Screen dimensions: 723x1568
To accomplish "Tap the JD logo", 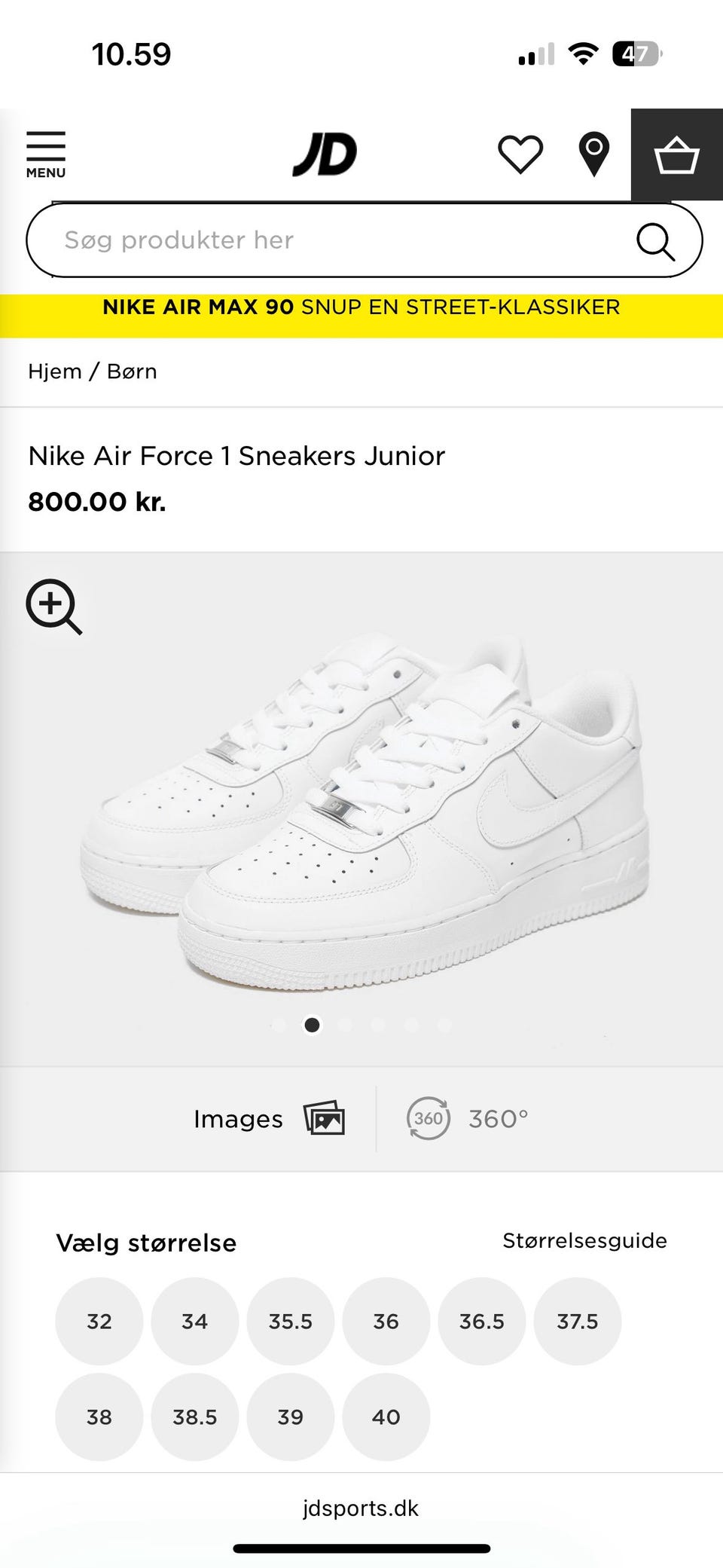I will coord(325,154).
